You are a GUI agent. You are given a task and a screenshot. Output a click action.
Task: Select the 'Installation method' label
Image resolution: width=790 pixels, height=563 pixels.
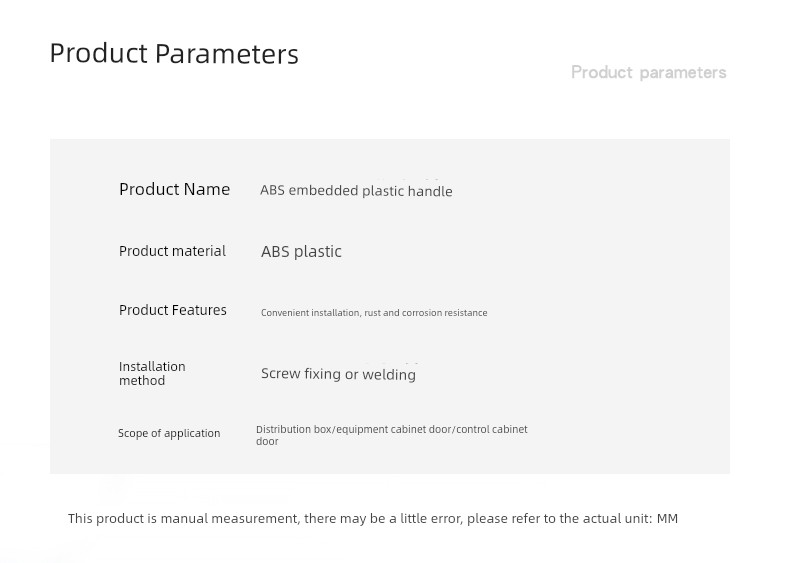click(152, 373)
